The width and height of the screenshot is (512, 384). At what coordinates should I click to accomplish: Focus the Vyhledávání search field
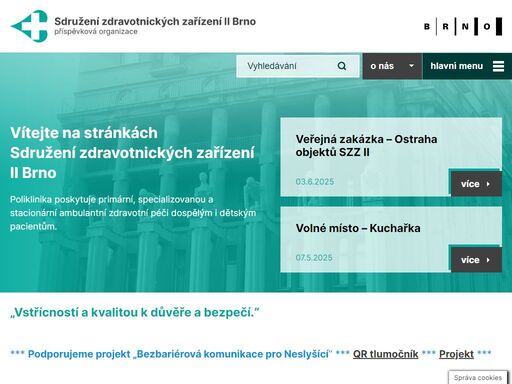tap(298, 66)
